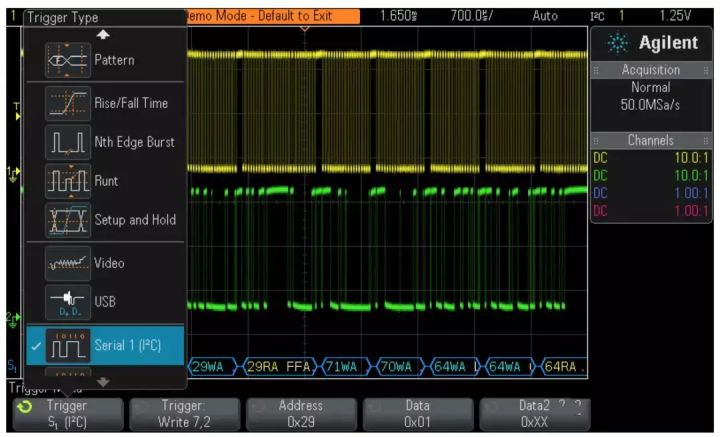
Task: Select the Pattern trigger icon
Action: click(68, 61)
